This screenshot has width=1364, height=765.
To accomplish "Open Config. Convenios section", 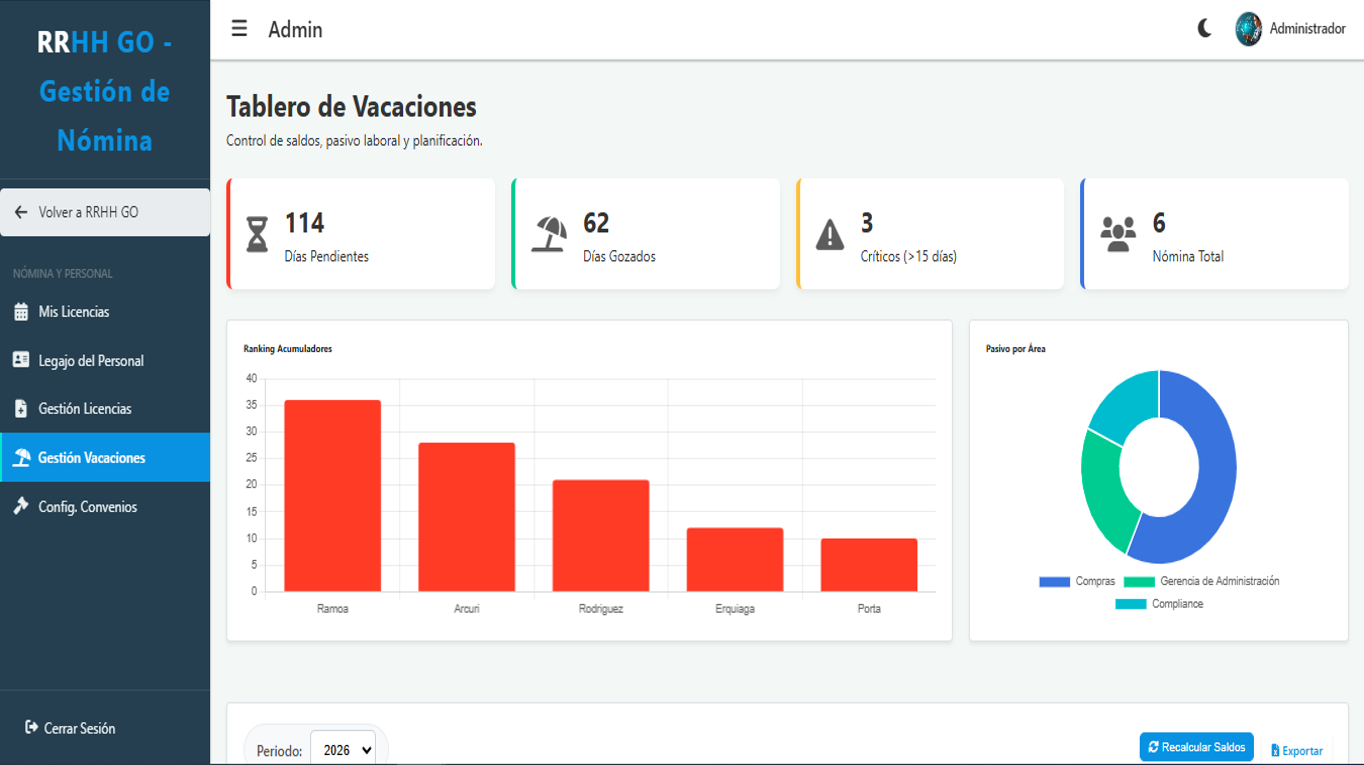I will click(88, 507).
